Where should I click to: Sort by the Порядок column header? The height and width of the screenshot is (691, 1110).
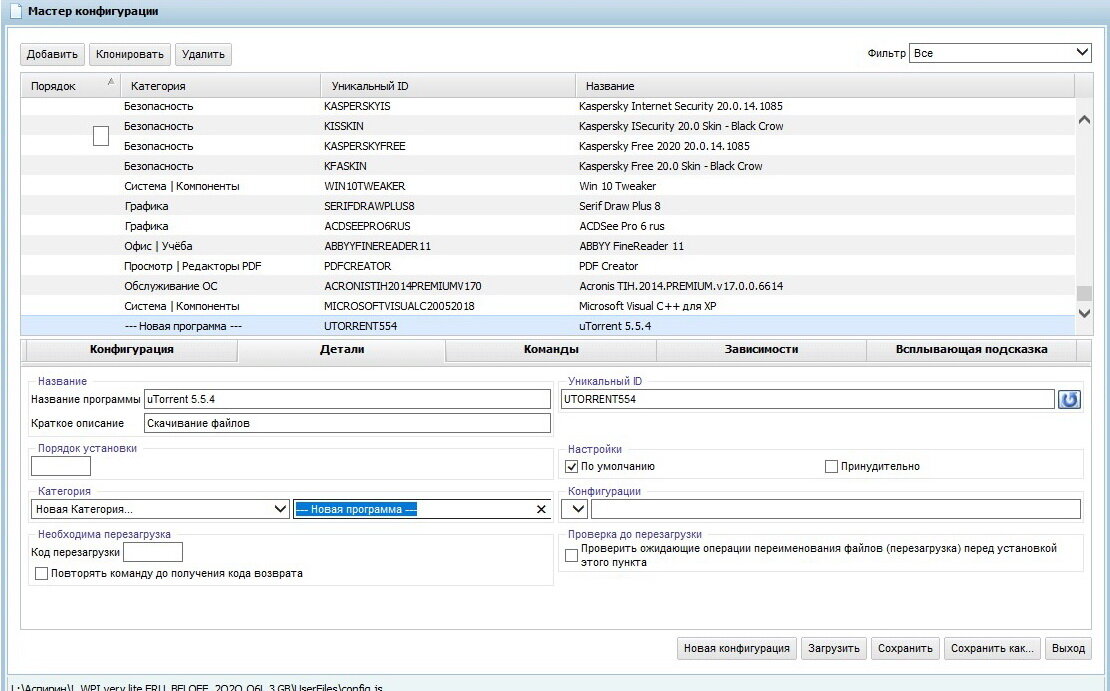70,86
